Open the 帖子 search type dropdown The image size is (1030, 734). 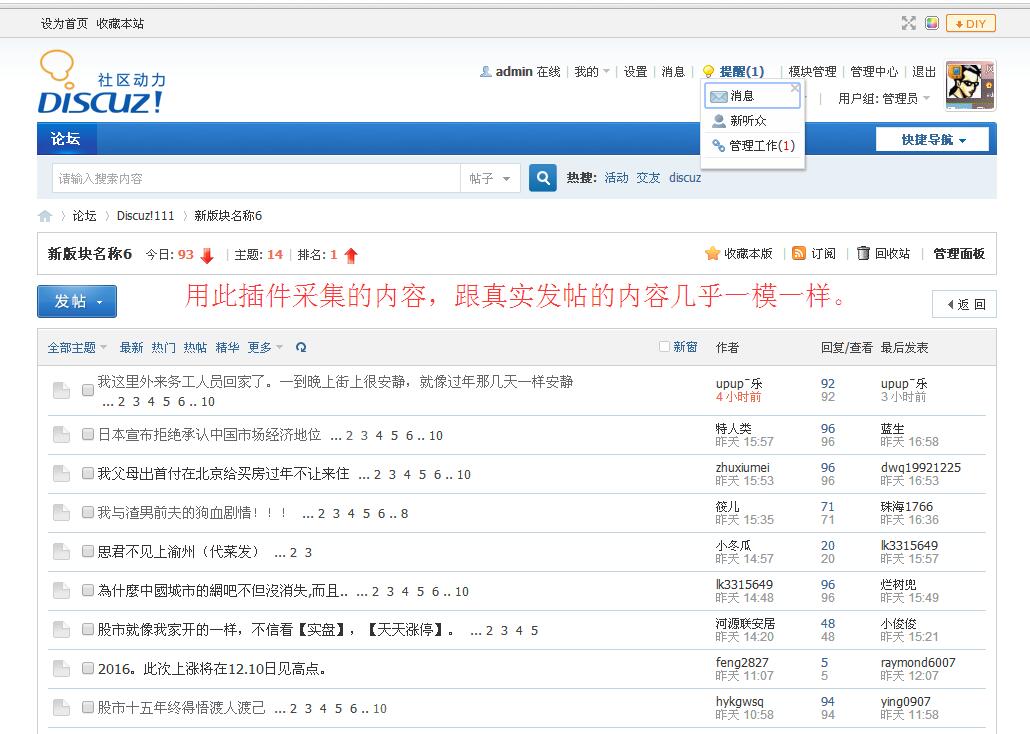click(x=490, y=178)
